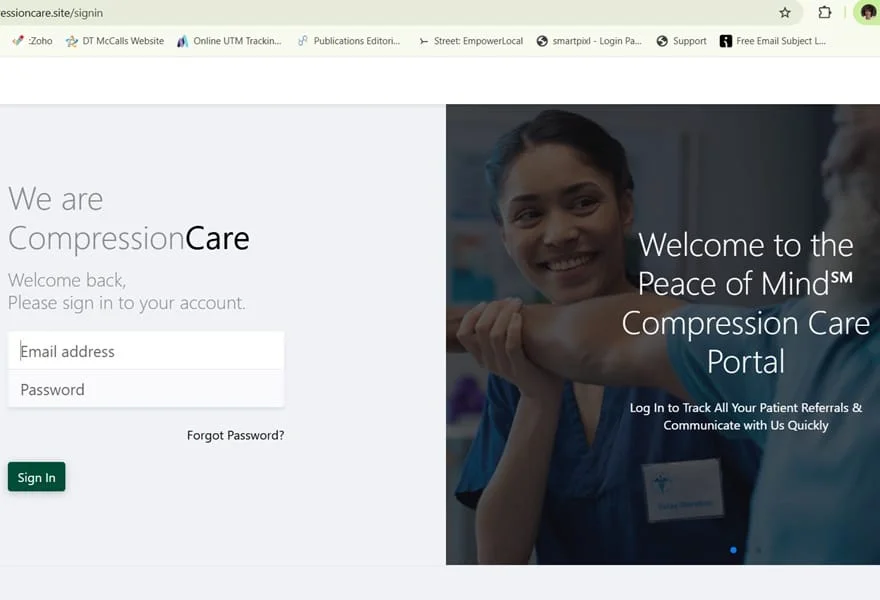Click the Welcome to the Peace of Mind heading

click(x=745, y=303)
